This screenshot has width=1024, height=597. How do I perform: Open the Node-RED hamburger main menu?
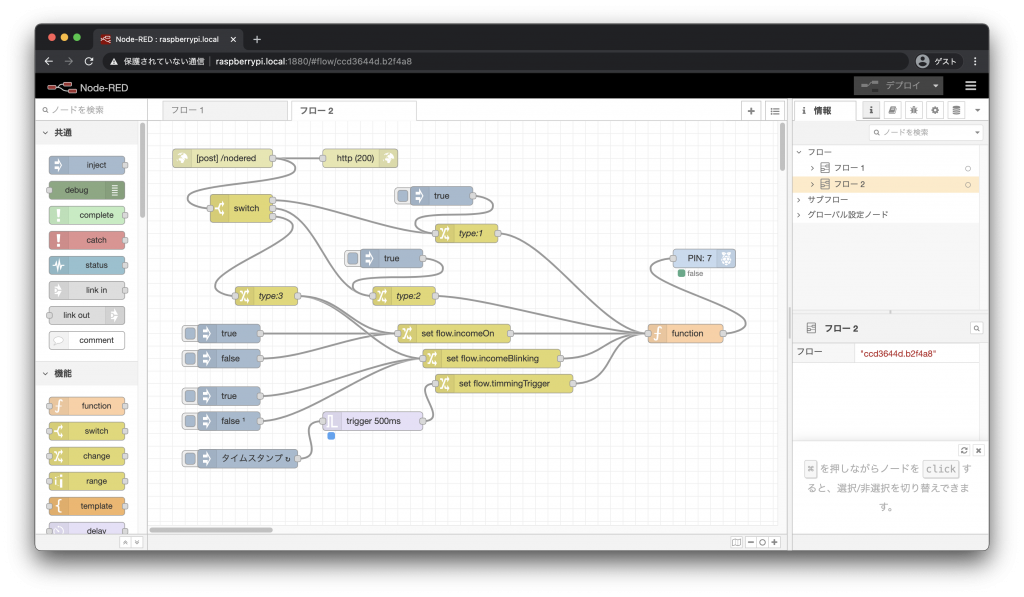970,86
